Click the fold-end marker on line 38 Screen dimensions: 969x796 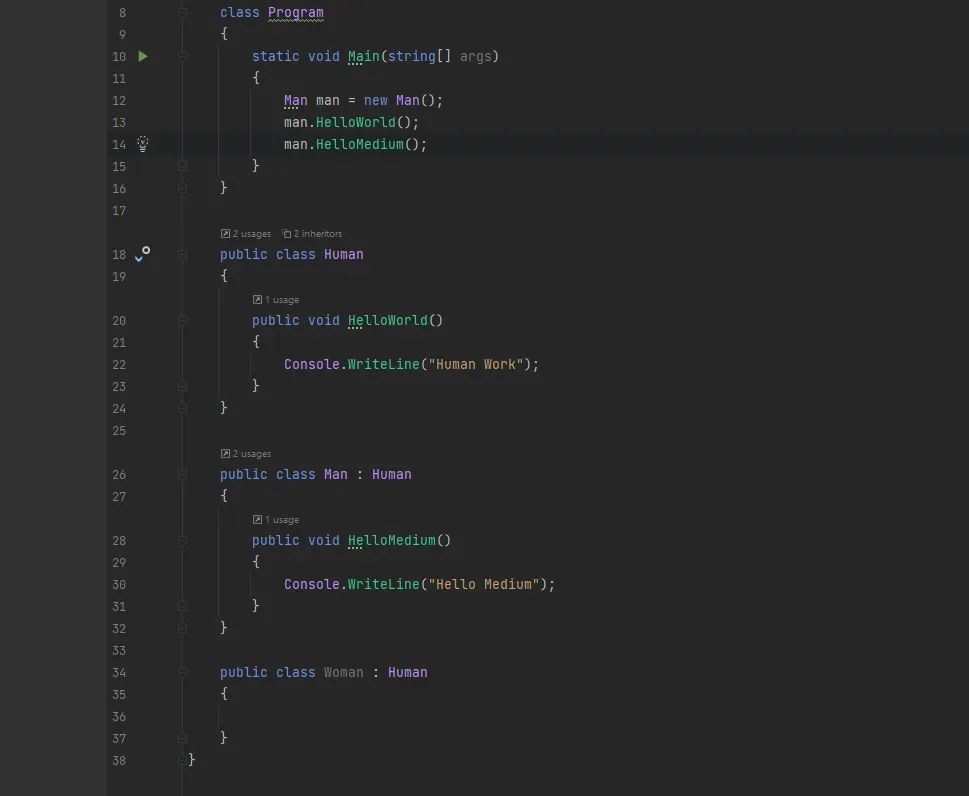coord(182,760)
